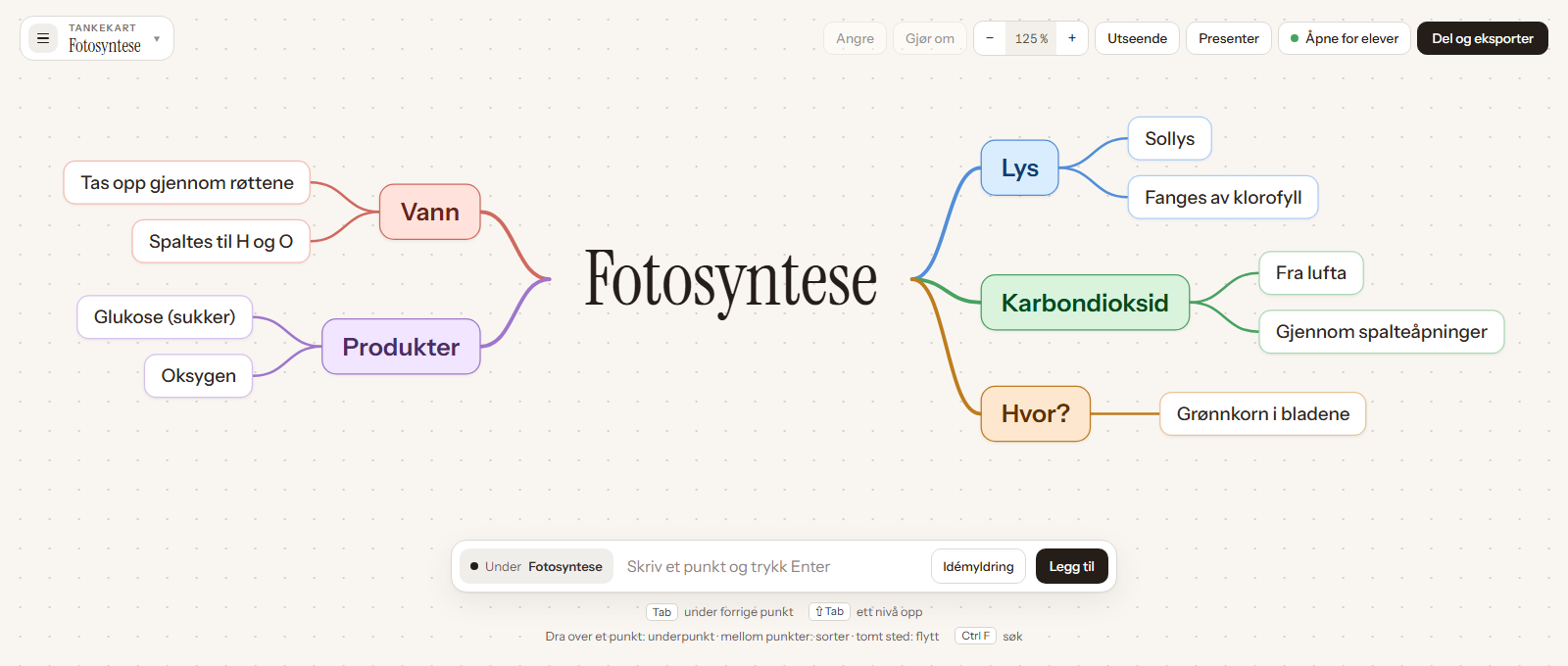Select the central Fotosyntese title
This screenshot has height=666, width=1568.
coord(731,280)
